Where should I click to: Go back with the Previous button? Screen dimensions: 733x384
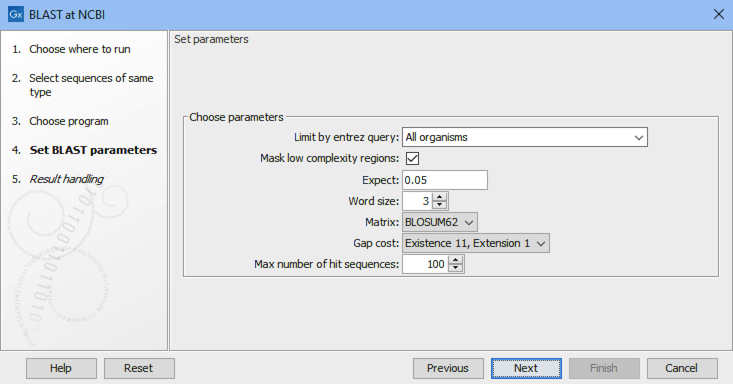pyautogui.click(x=448, y=369)
